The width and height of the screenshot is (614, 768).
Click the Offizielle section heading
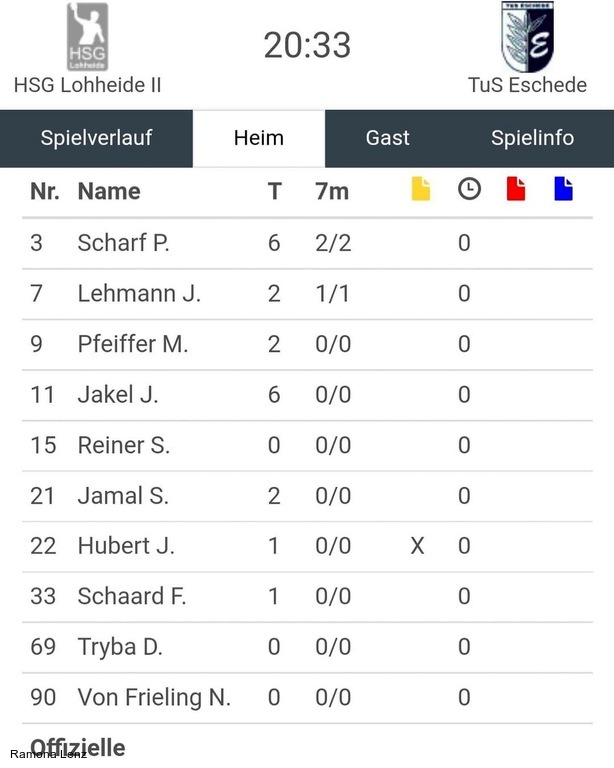point(78,748)
